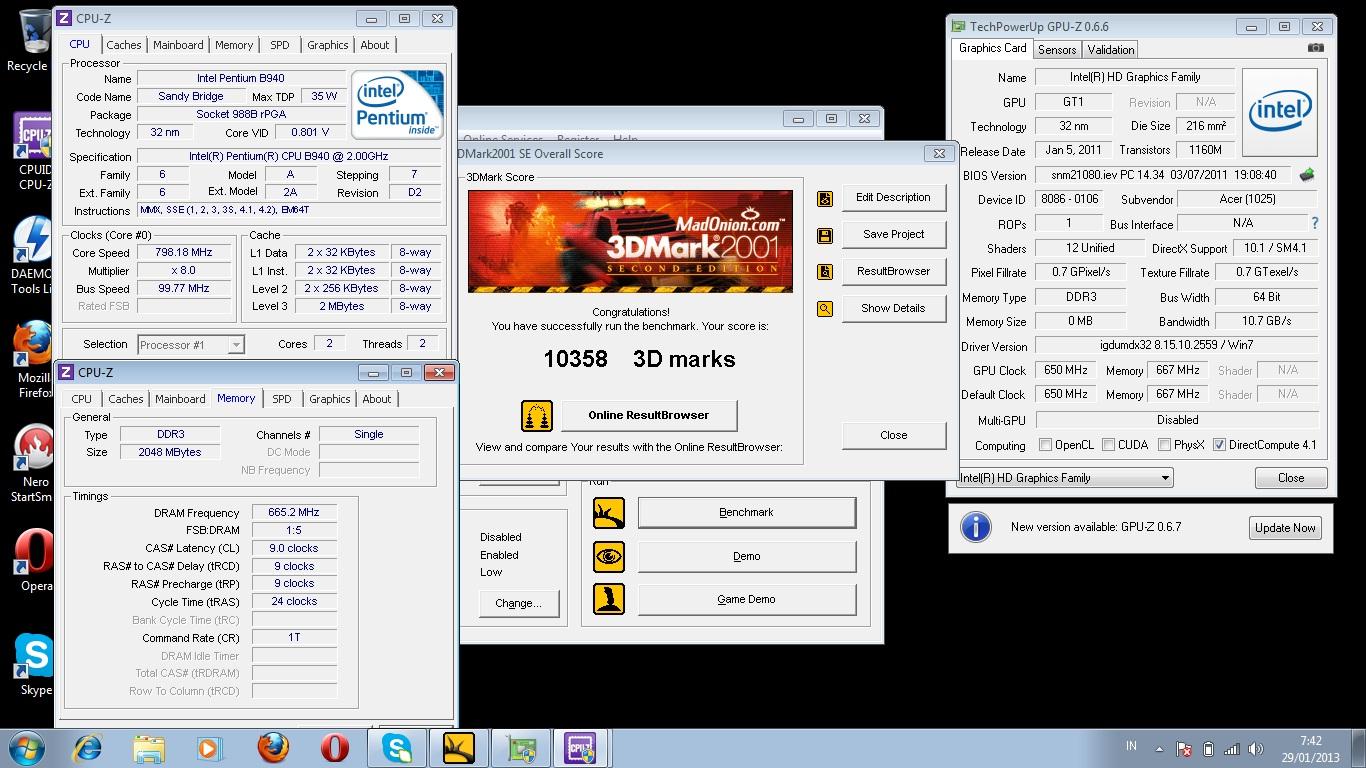The image size is (1366, 768).
Task: Click the Online ResultBrowser pawn icon
Action: pos(537,416)
